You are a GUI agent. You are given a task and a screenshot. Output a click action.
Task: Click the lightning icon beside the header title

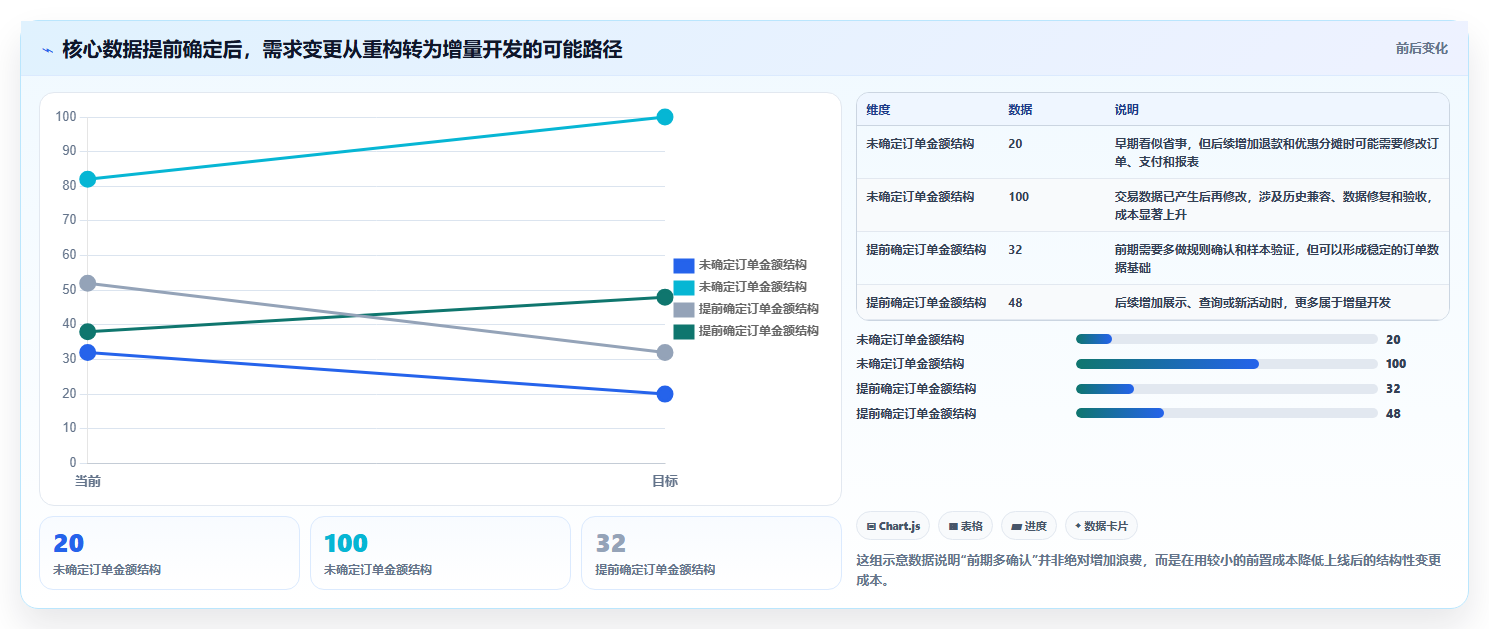click(x=47, y=50)
